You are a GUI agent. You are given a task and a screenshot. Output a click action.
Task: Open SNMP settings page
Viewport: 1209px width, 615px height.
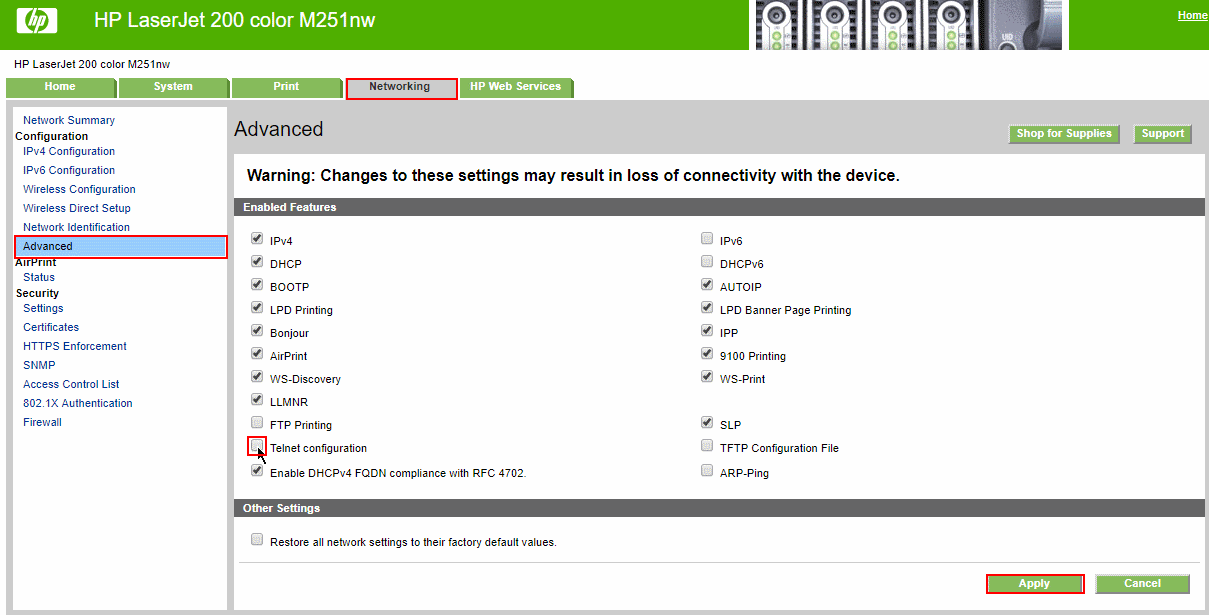coord(39,365)
